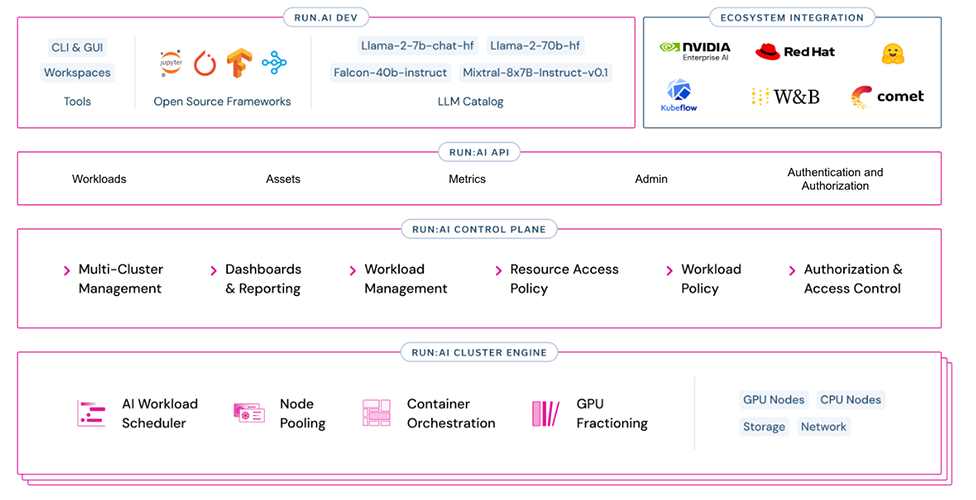The width and height of the screenshot is (976, 500).
Task: Click the blue Kubeflow pipelines node icon
Action: 274,62
